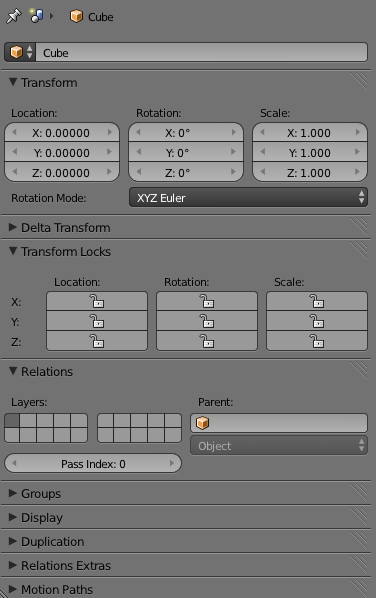The height and width of the screenshot is (598, 376).
Task: Toggle Rotation Z lock
Action: (x=207, y=341)
